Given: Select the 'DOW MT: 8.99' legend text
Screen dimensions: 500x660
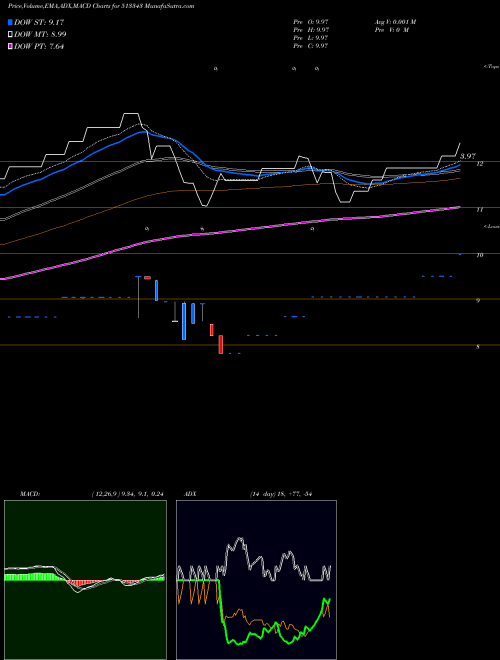Looking at the screenshot, I should (40, 35).
